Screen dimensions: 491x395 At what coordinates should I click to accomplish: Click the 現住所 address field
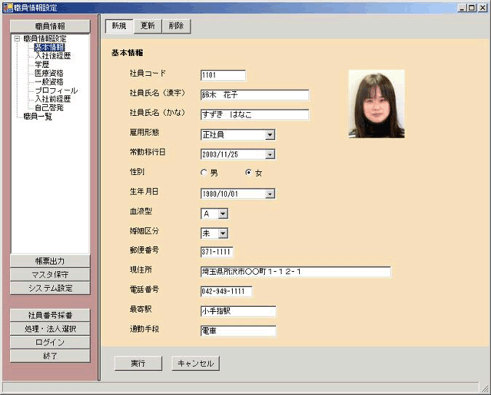296,272
